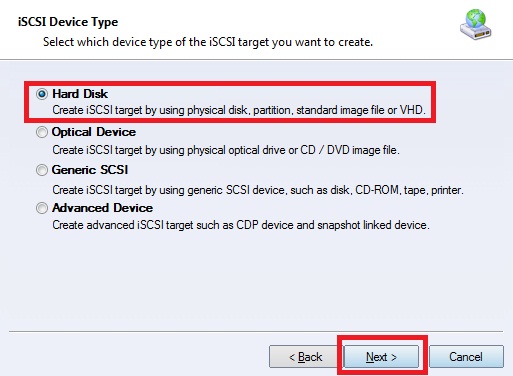
Task: Click the bold Hard Disk label
Action: [x=80, y=94]
